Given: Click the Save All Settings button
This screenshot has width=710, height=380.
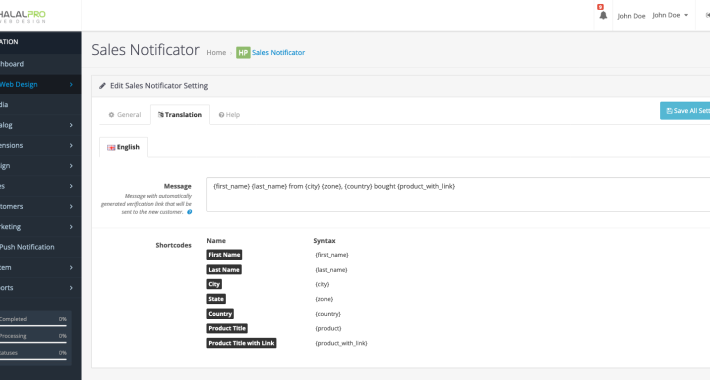Looking at the screenshot, I should (685, 111).
